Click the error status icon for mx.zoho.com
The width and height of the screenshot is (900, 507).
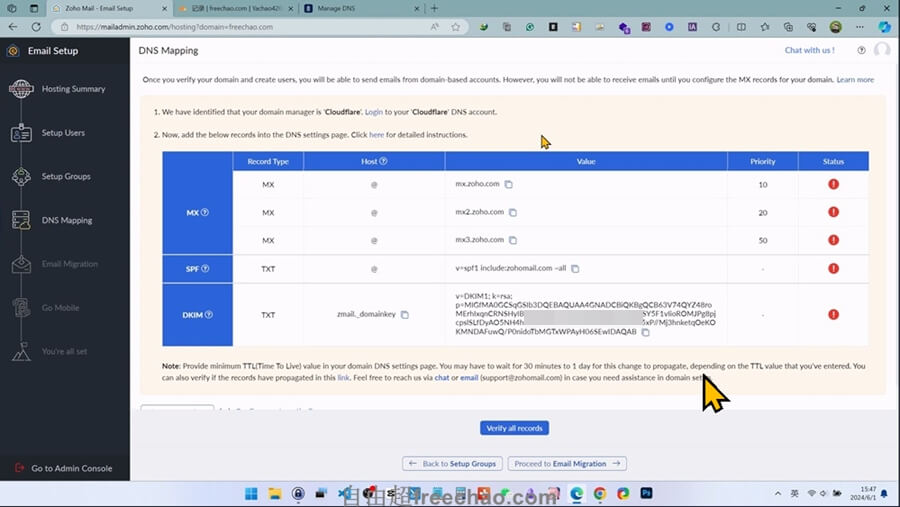[833, 184]
